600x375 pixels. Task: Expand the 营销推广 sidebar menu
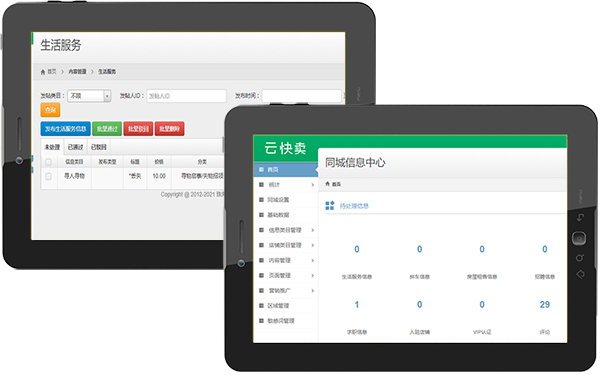point(285,290)
